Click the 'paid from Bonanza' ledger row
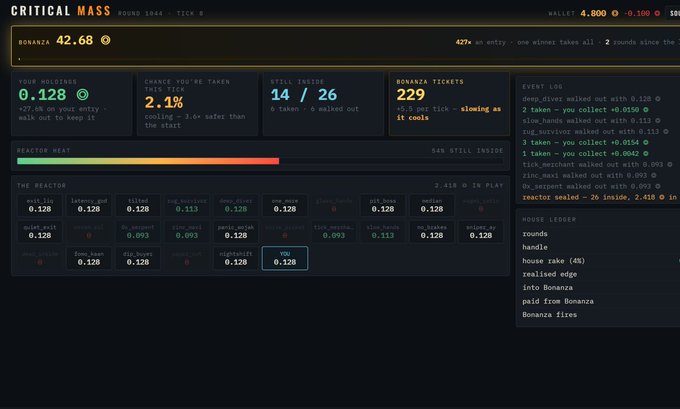680x409 pixels. 601,301
